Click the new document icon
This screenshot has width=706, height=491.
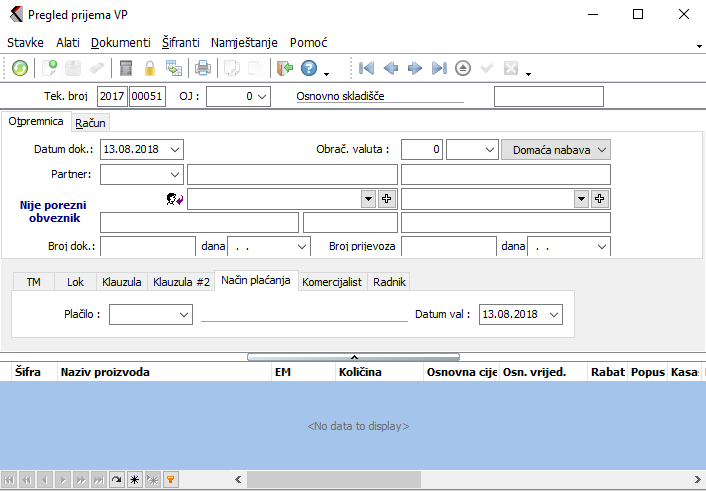[x=50, y=69]
